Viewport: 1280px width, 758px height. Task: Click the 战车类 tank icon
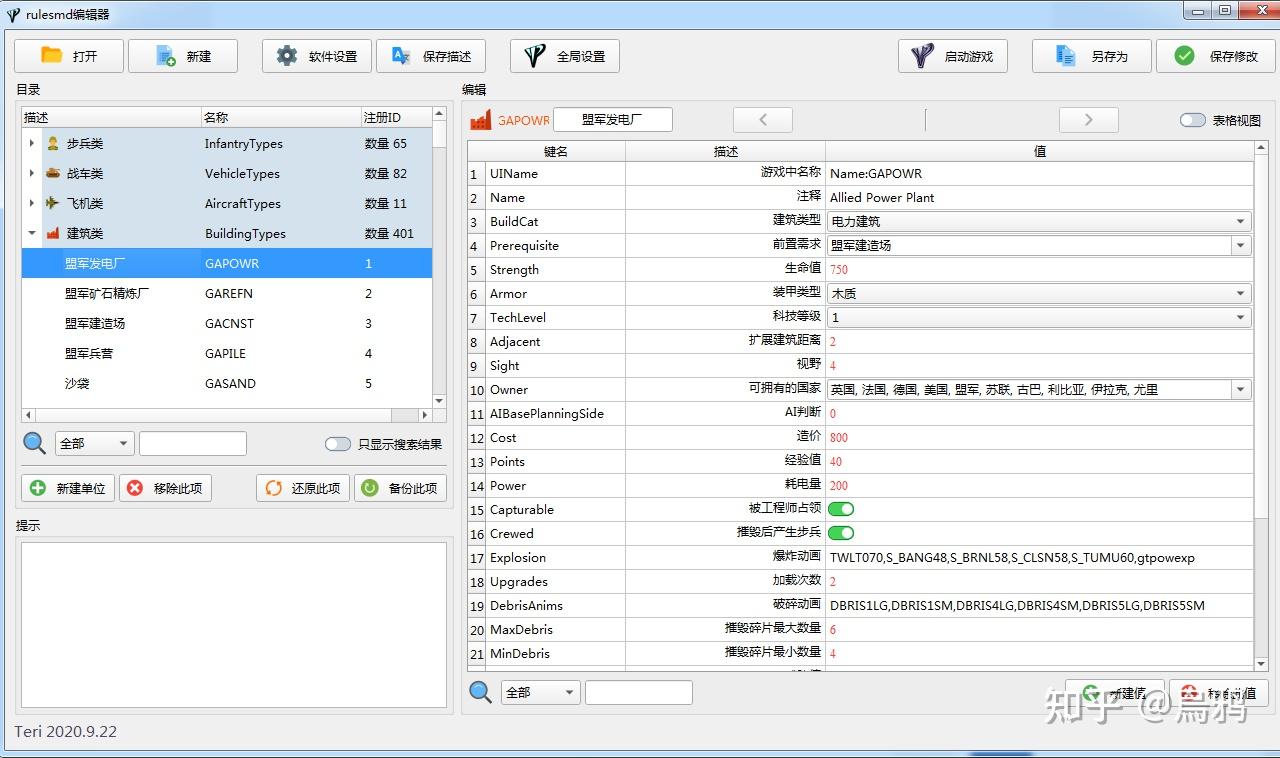[x=53, y=173]
